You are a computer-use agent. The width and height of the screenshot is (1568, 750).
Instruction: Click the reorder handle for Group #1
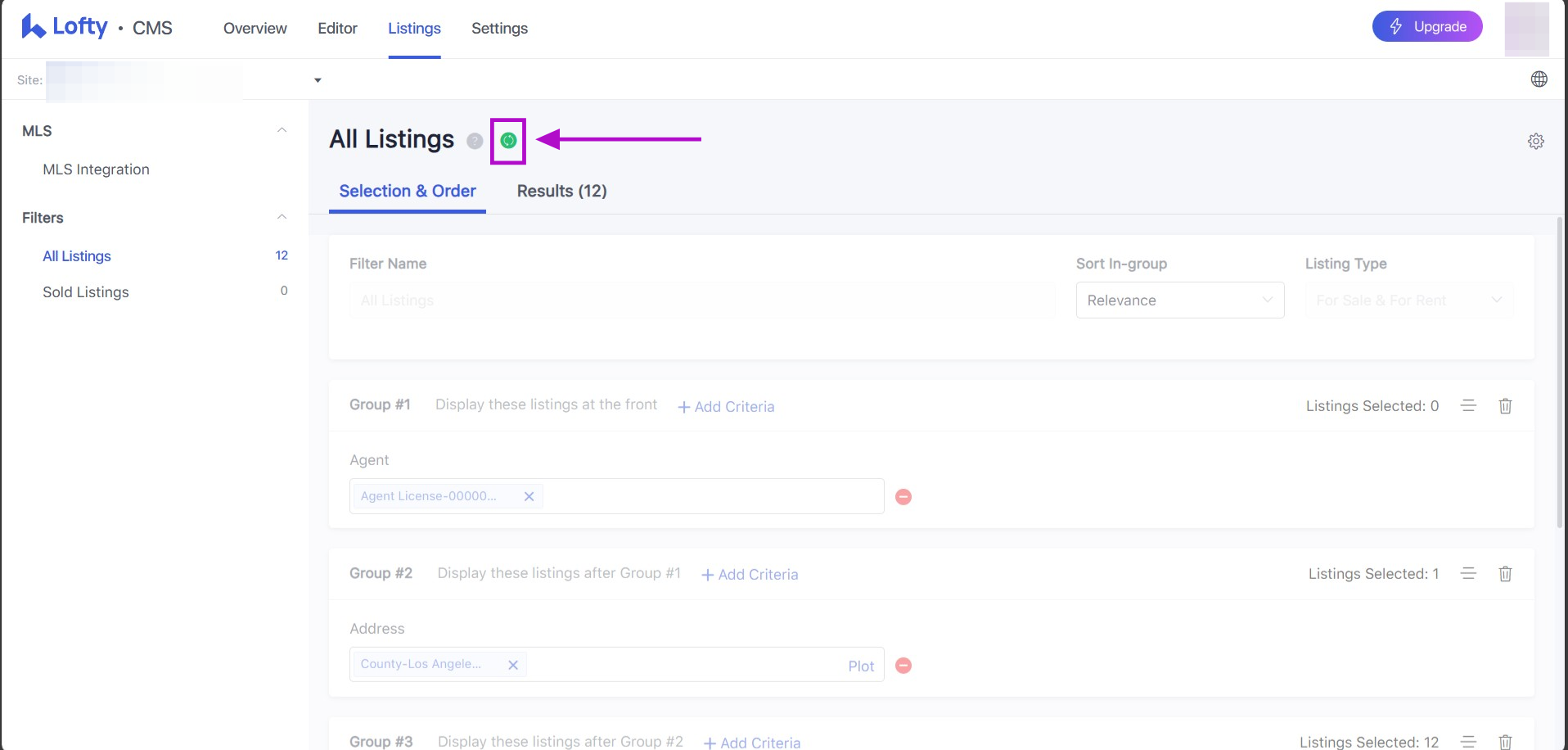click(1468, 406)
